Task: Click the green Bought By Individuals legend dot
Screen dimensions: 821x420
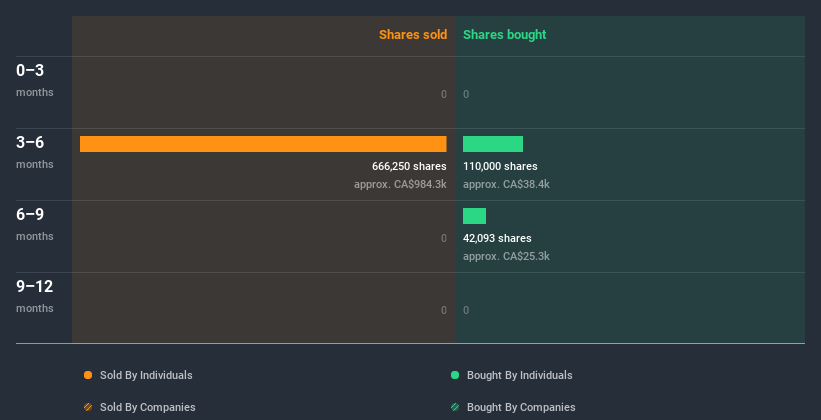Action: [x=455, y=375]
